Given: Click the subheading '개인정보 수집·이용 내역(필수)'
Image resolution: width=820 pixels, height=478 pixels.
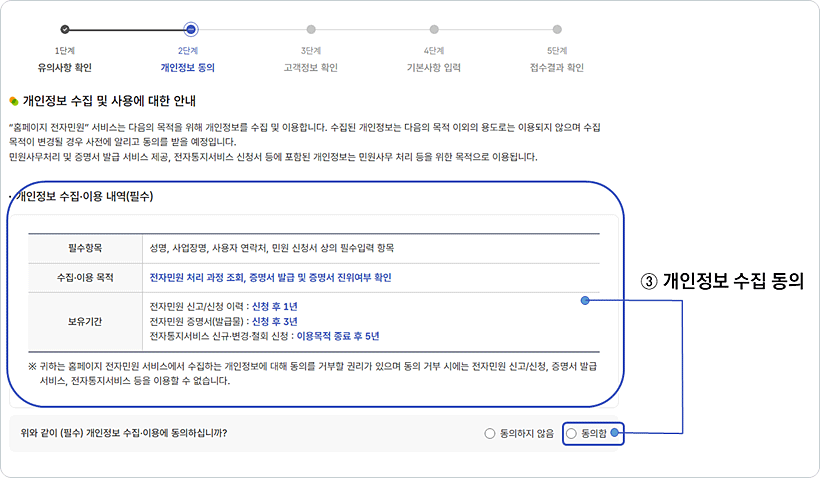Looking at the screenshot, I should pos(84,197).
